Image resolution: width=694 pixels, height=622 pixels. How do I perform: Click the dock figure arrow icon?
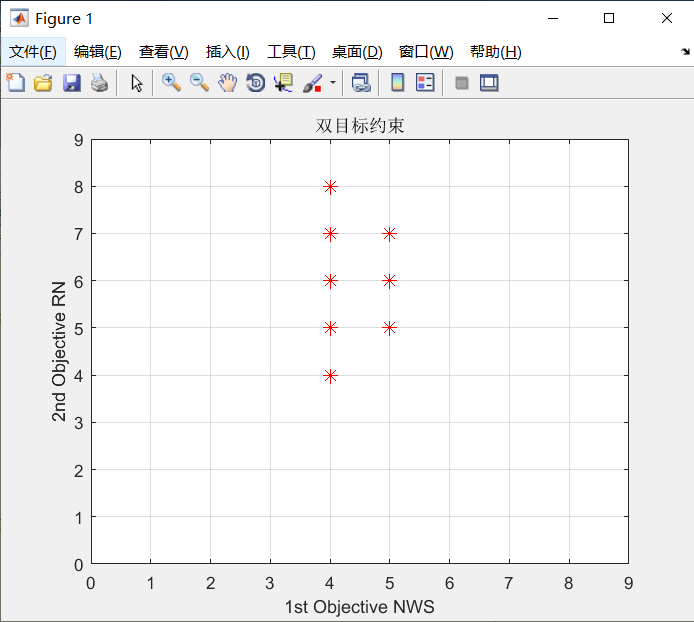[x=685, y=52]
